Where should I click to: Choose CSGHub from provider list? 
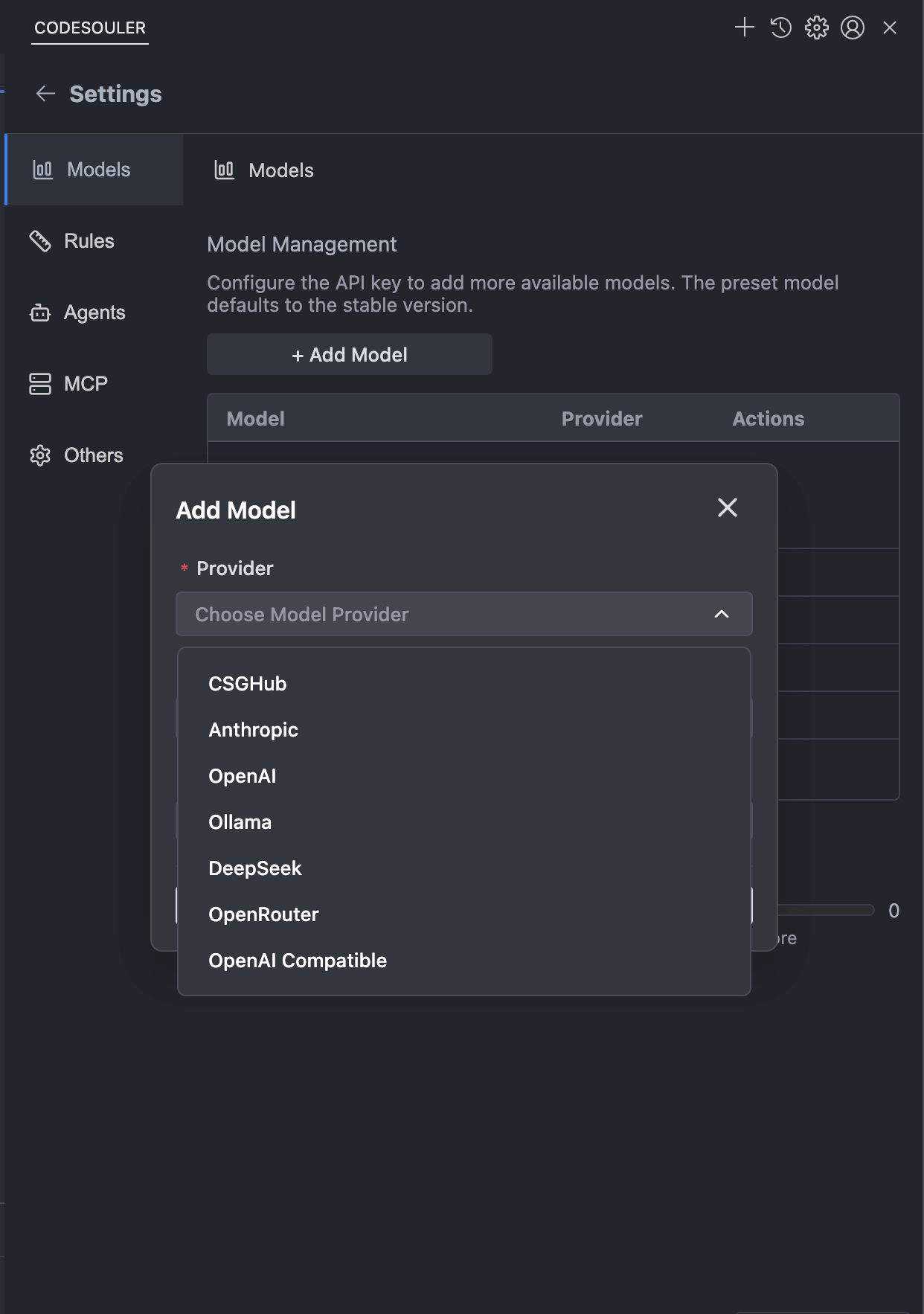(x=248, y=684)
